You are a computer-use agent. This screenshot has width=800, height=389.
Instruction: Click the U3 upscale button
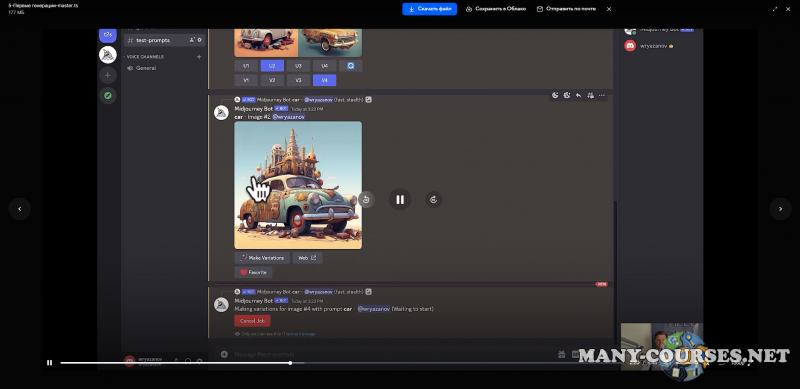(298, 66)
